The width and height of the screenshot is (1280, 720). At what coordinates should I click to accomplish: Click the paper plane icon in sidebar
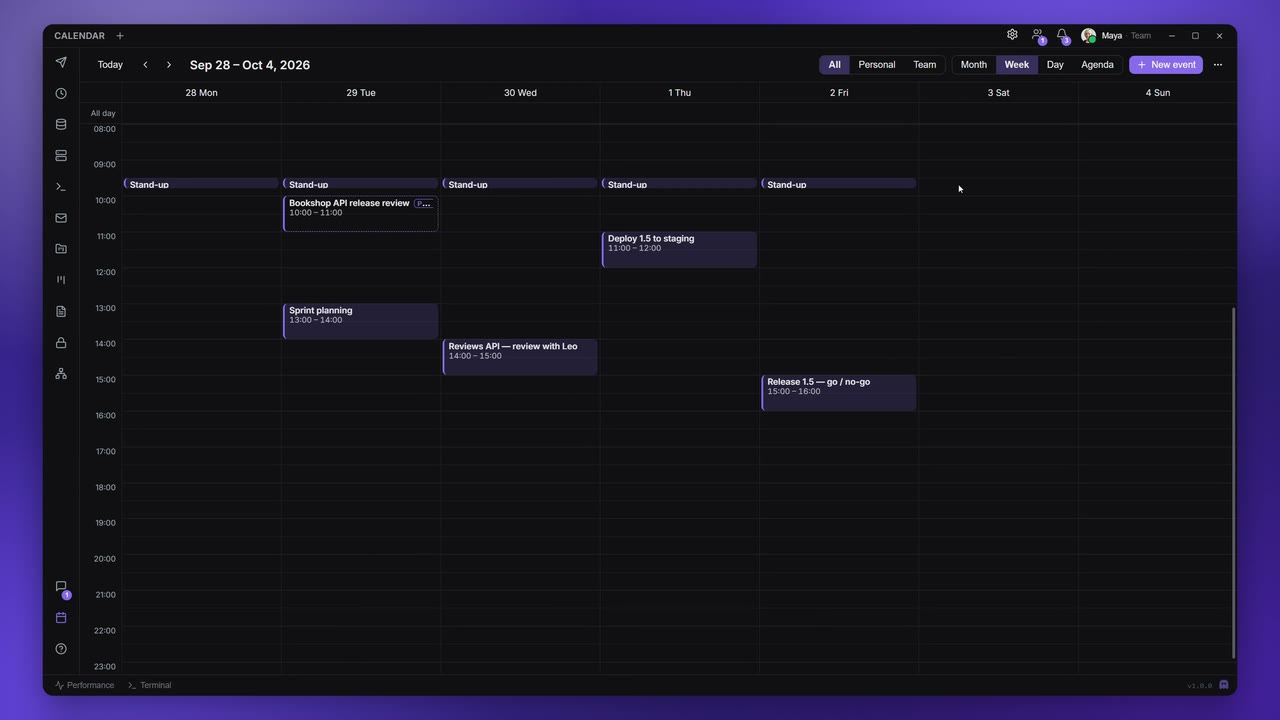(x=61, y=62)
